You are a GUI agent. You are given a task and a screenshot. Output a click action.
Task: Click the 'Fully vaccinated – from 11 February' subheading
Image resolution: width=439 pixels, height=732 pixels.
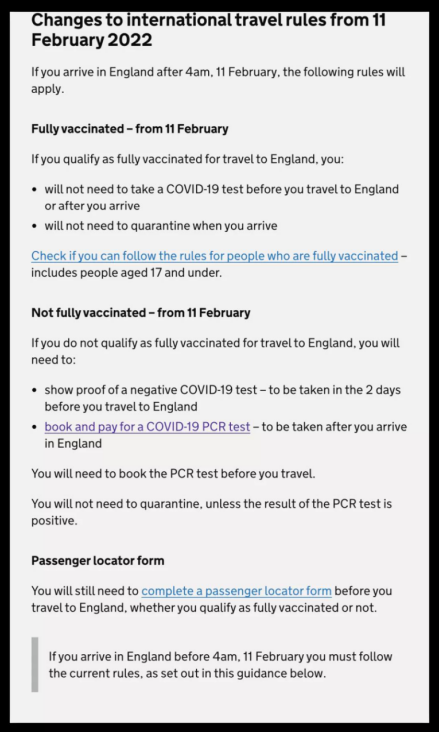[x=130, y=129]
